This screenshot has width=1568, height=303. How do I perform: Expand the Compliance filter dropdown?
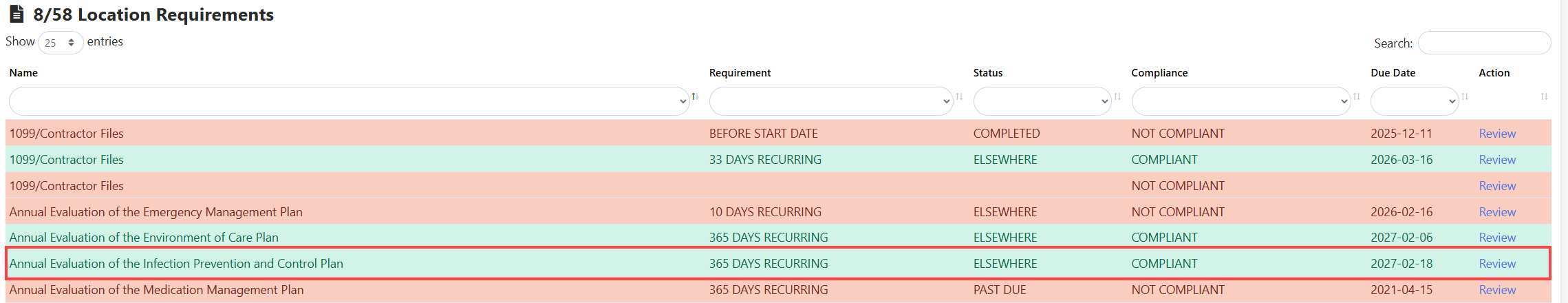pos(1241,101)
